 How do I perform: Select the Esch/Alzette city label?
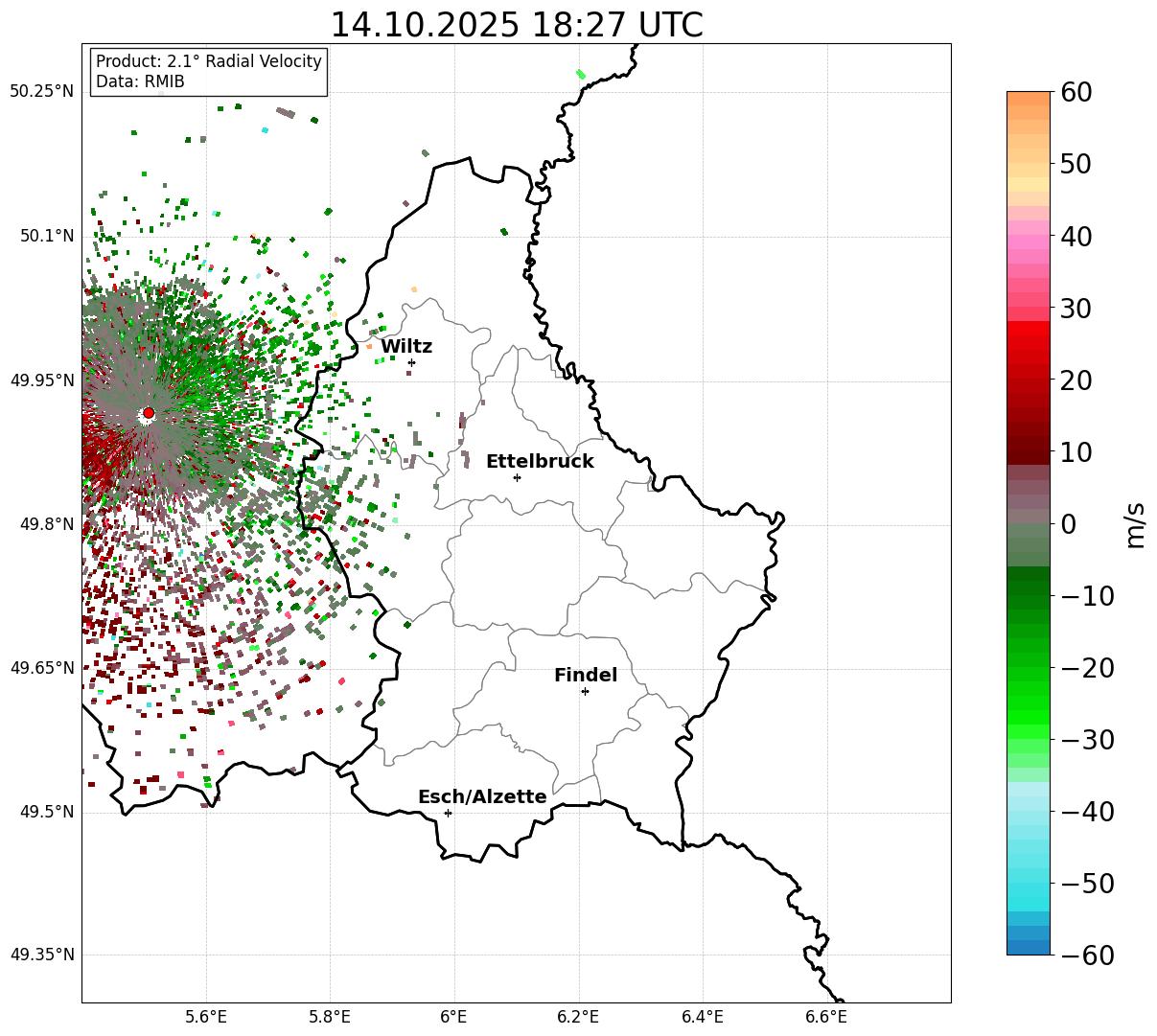coord(482,797)
